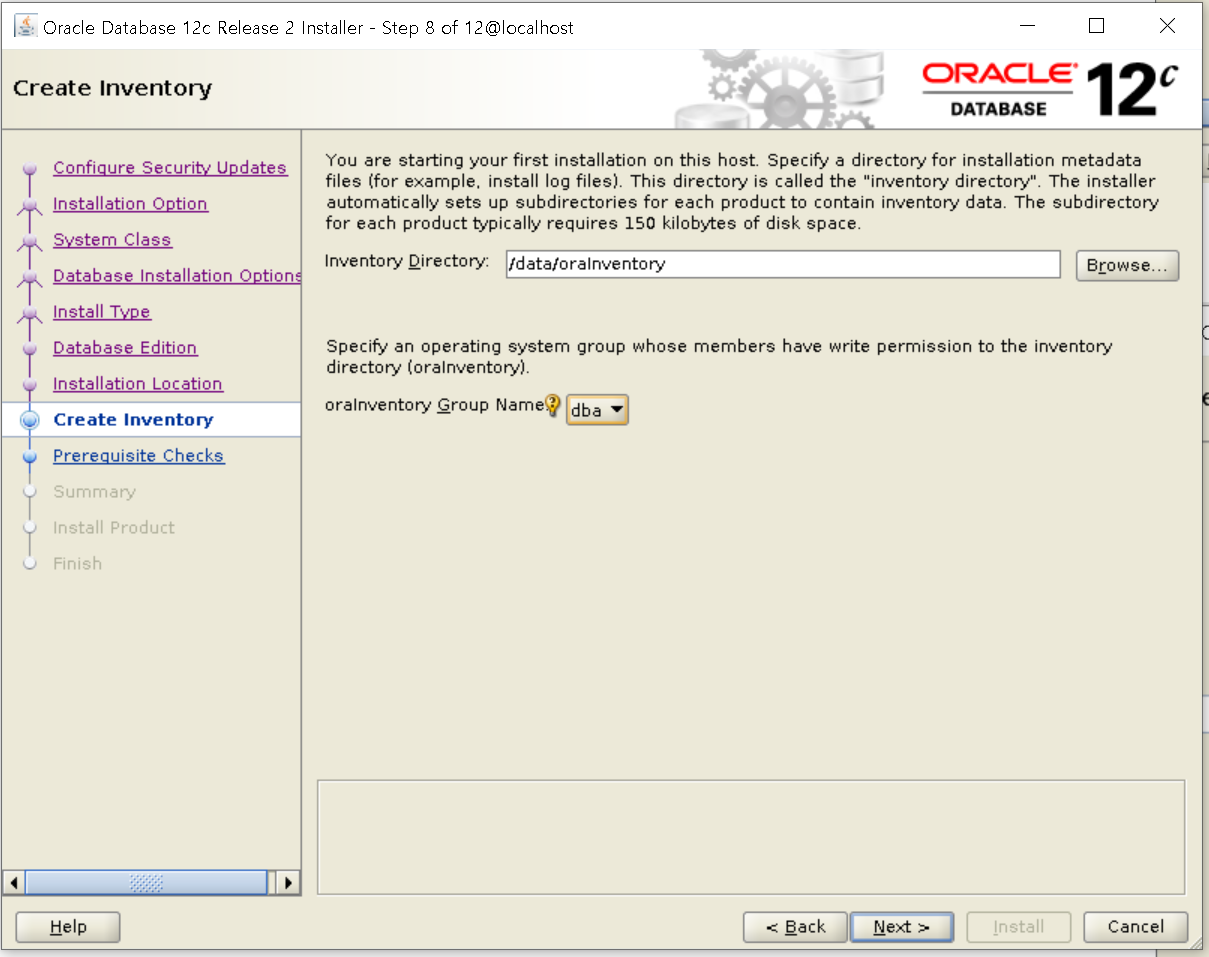Screen dimensions: 1209x957
Task: Click the "oraInventory Group Name" label
Action: (x=434, y=405)
